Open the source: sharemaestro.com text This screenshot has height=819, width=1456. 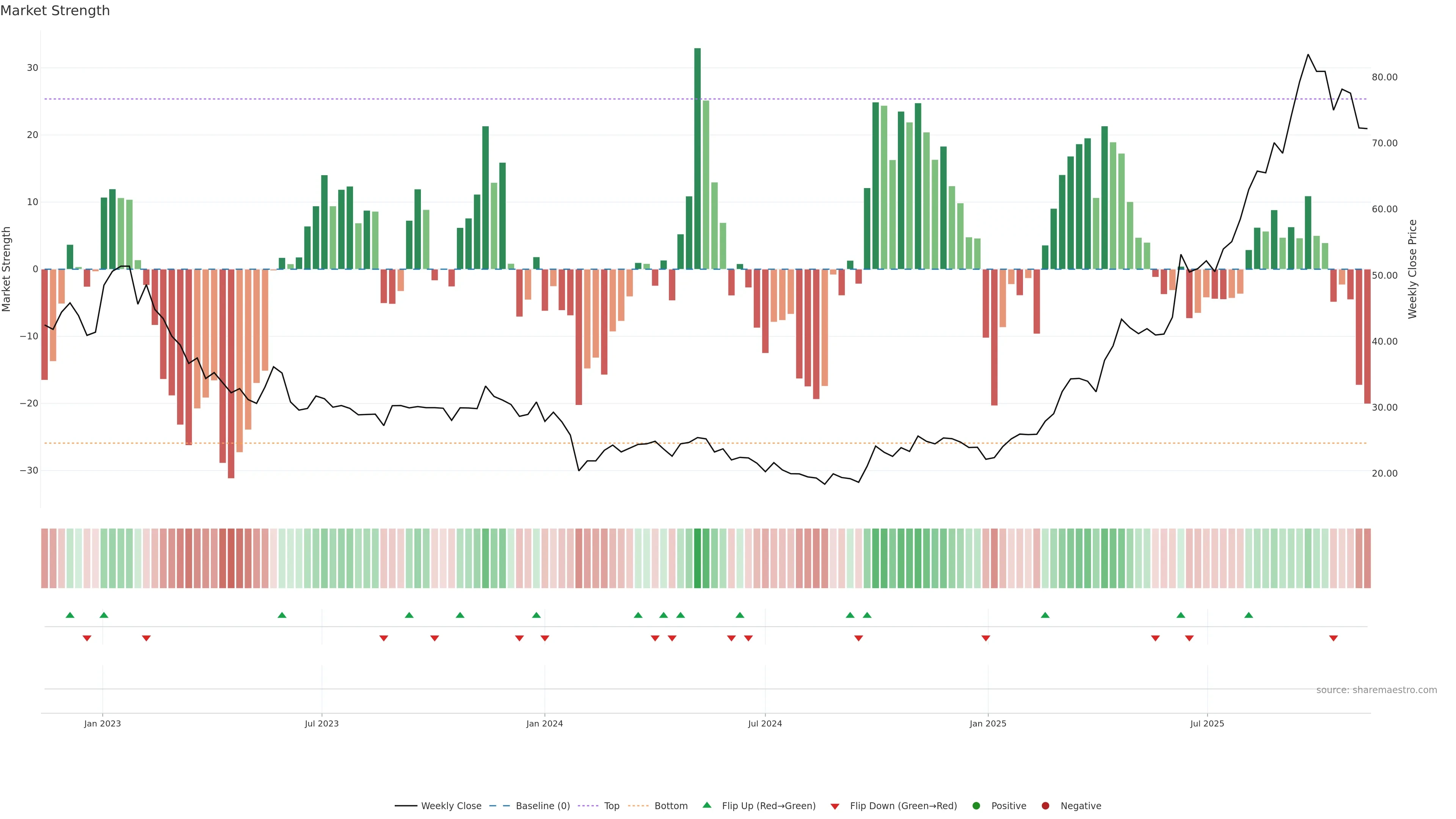click(x=1376, y=690)
